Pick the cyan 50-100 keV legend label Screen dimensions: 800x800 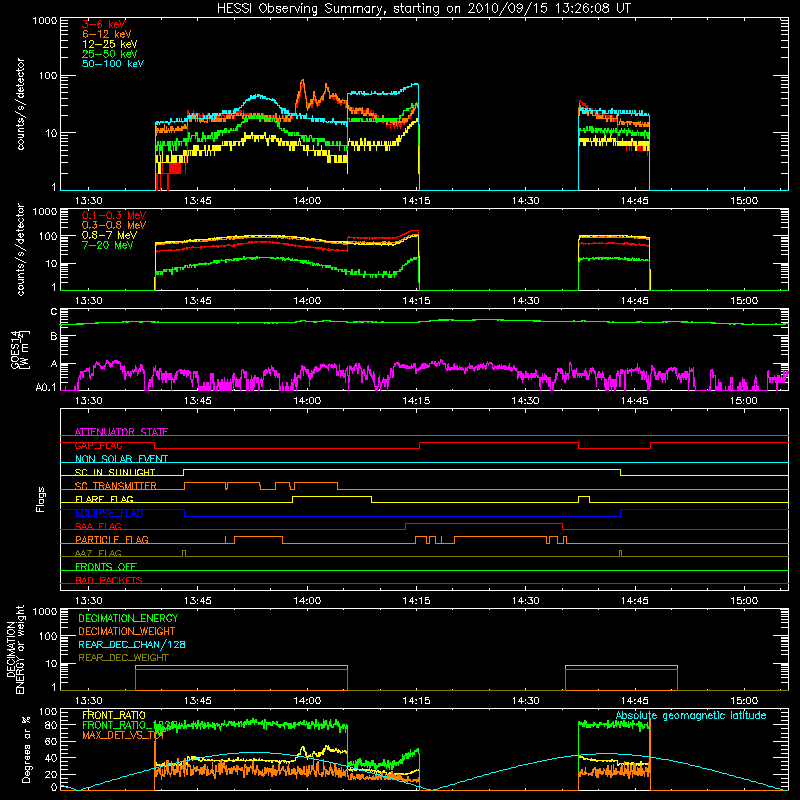(113, 63)
